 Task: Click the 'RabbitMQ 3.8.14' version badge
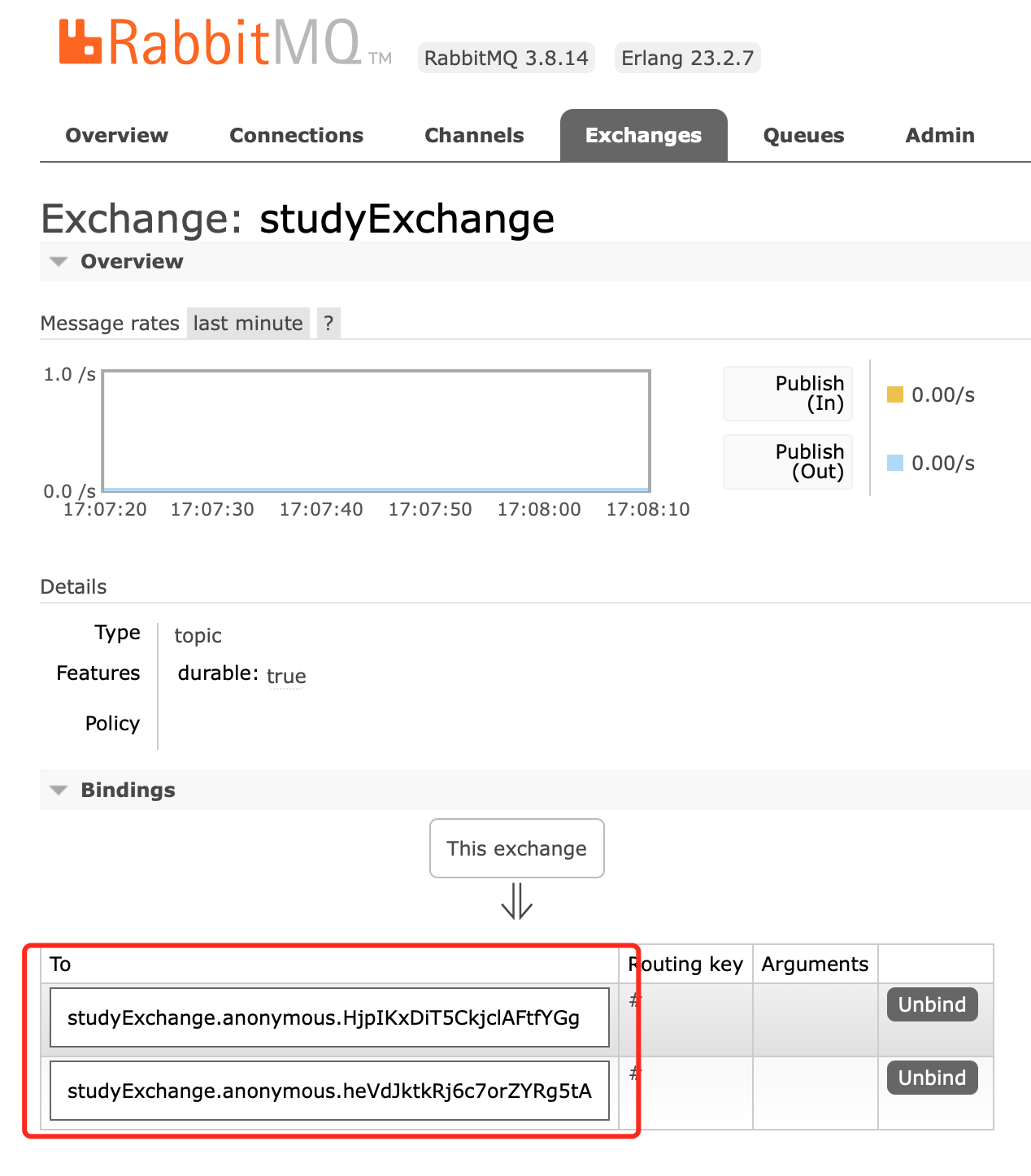point(506,58)
